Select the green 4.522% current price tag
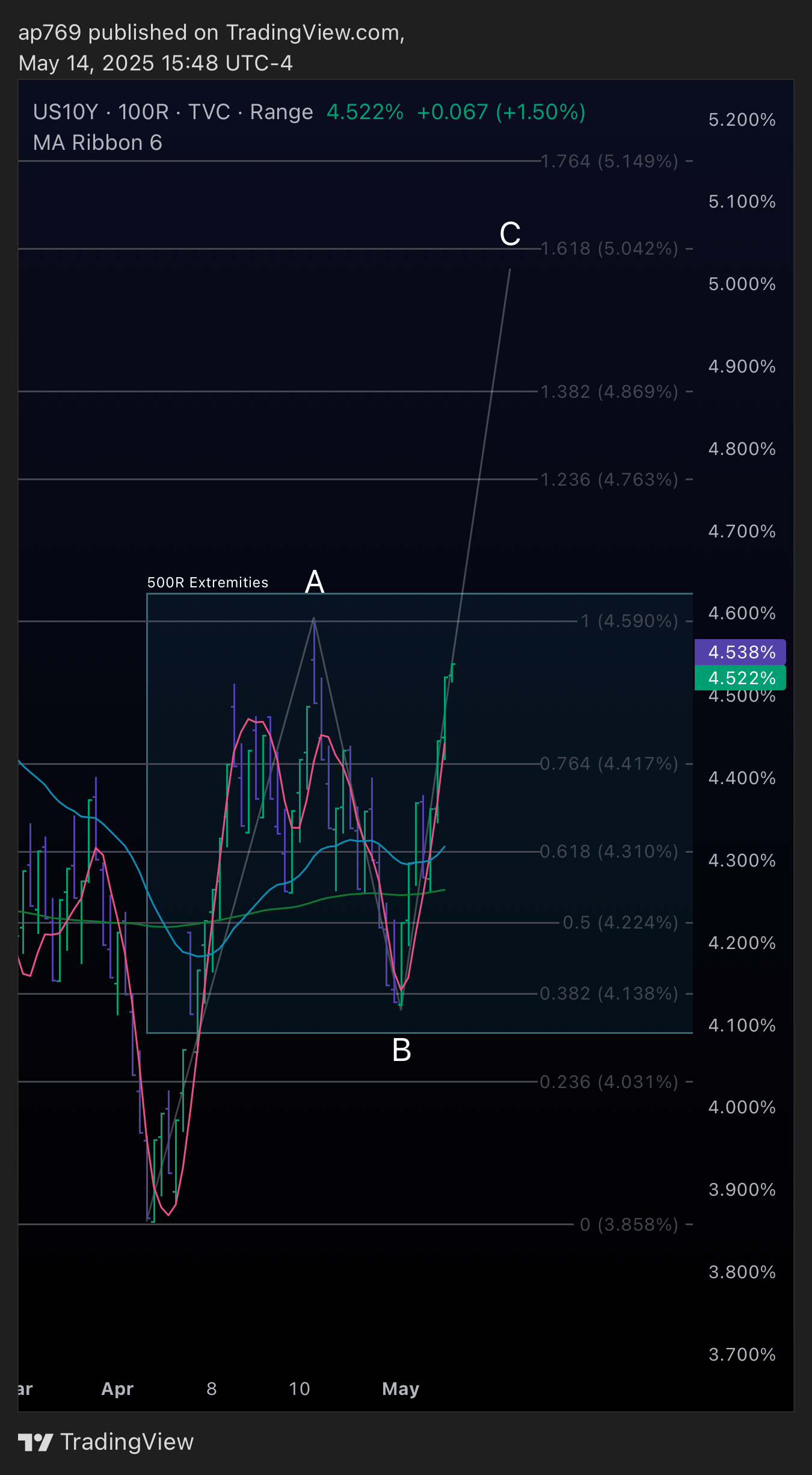Screen dimensions: 812x1475 [x=740, y=678]
